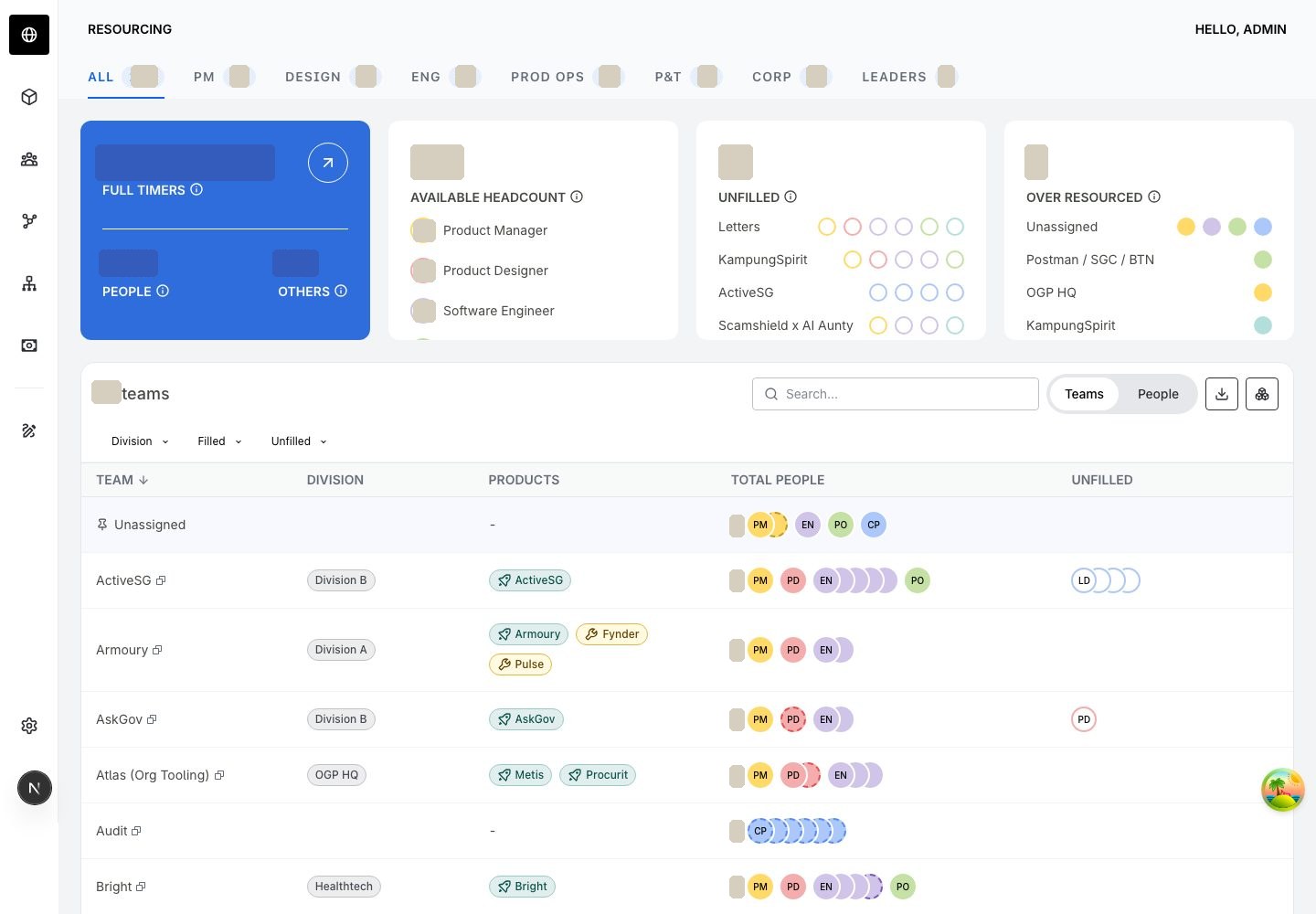This screenshot has width=1316, height=914.
Task: Open Audit team external link icon
Action: coord(136,832)
